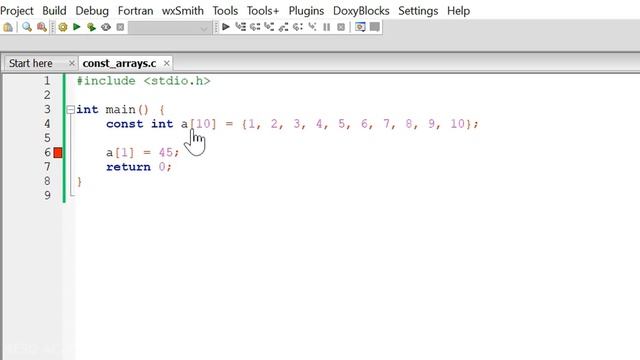Open the Fortran menu

(136, 11)
